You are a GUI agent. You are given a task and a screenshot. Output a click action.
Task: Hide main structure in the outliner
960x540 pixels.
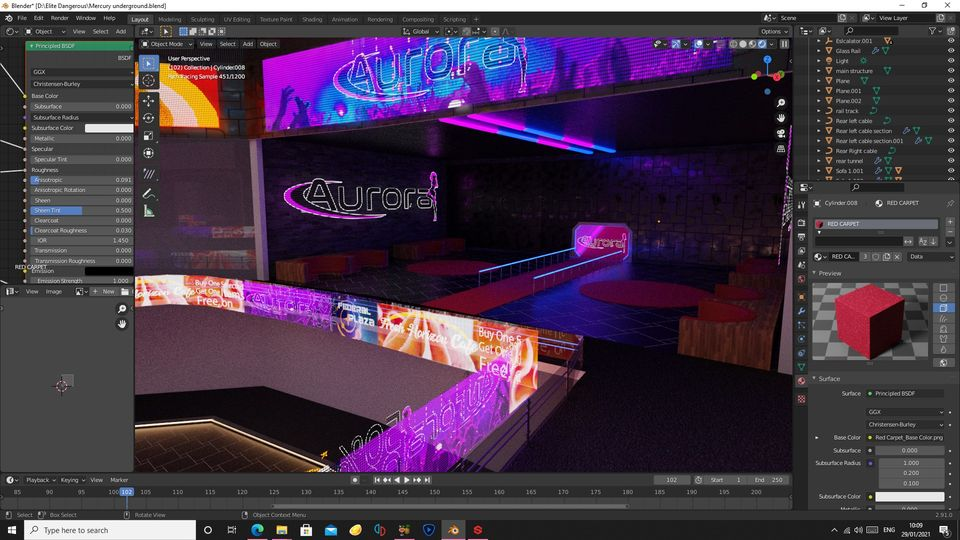pyautogui.click(x=951, y=71)
